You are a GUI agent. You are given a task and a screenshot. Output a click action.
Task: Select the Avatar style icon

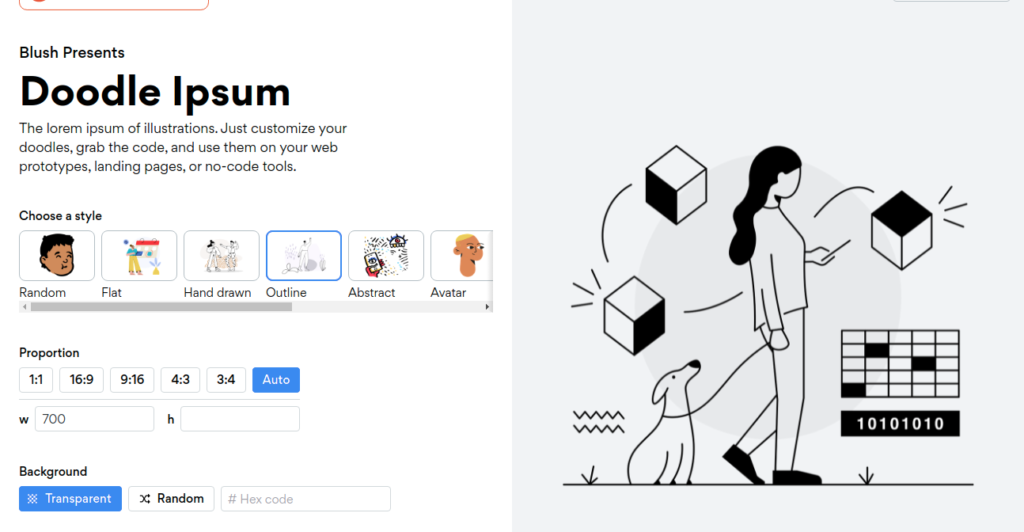pyautogui.click(x=462, y=255)
